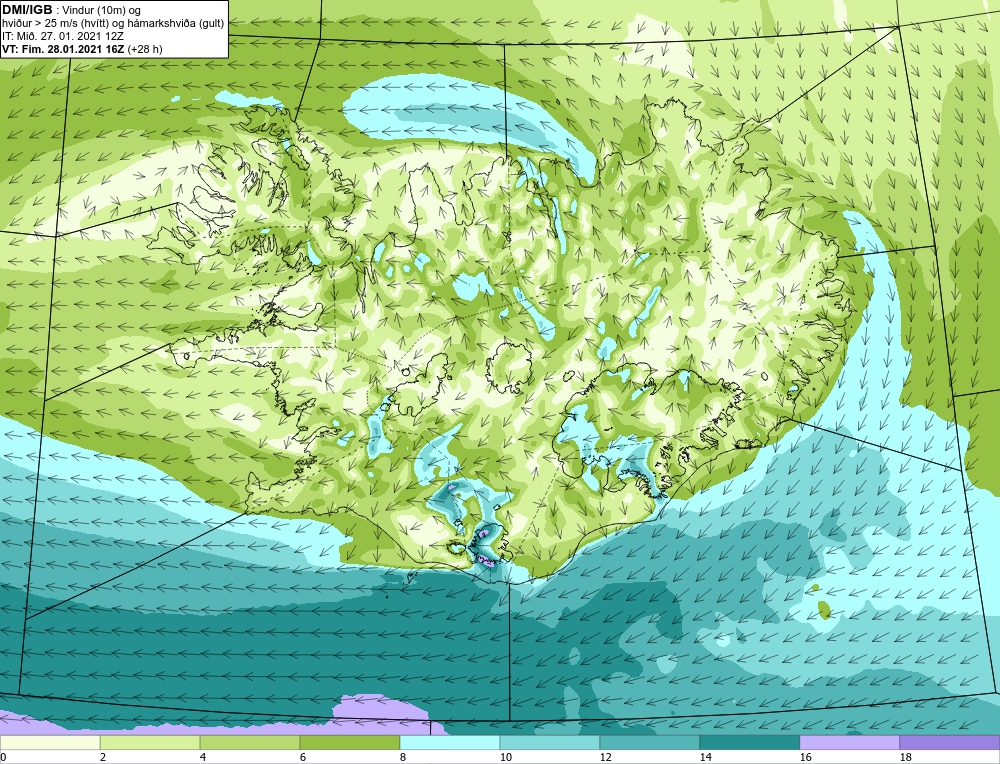Click the 16–18 m/s lavender legend swatch
The image size is (1000, 764).
[849, 743]
